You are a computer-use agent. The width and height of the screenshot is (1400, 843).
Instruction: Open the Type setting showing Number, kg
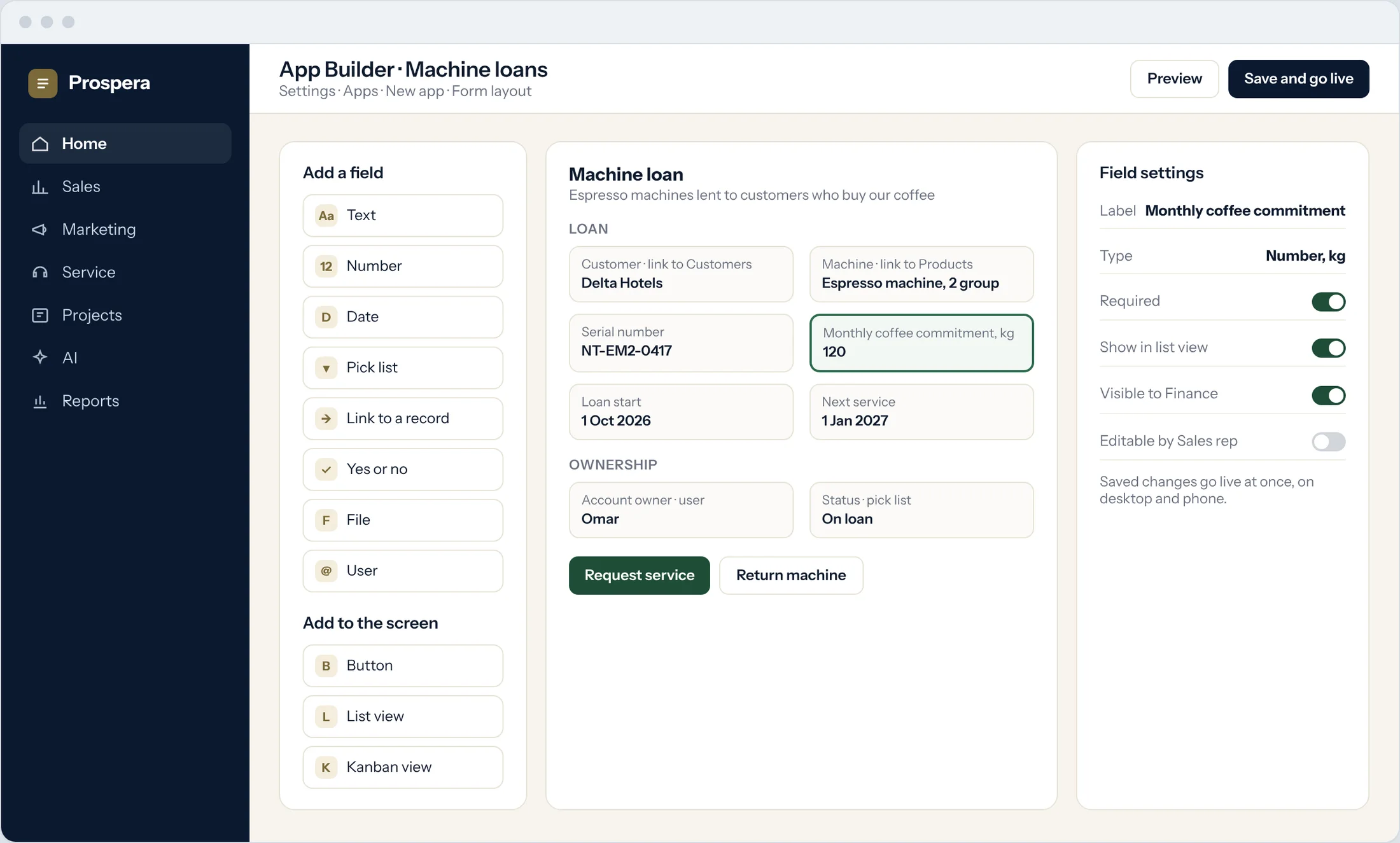pos(1222,256)
